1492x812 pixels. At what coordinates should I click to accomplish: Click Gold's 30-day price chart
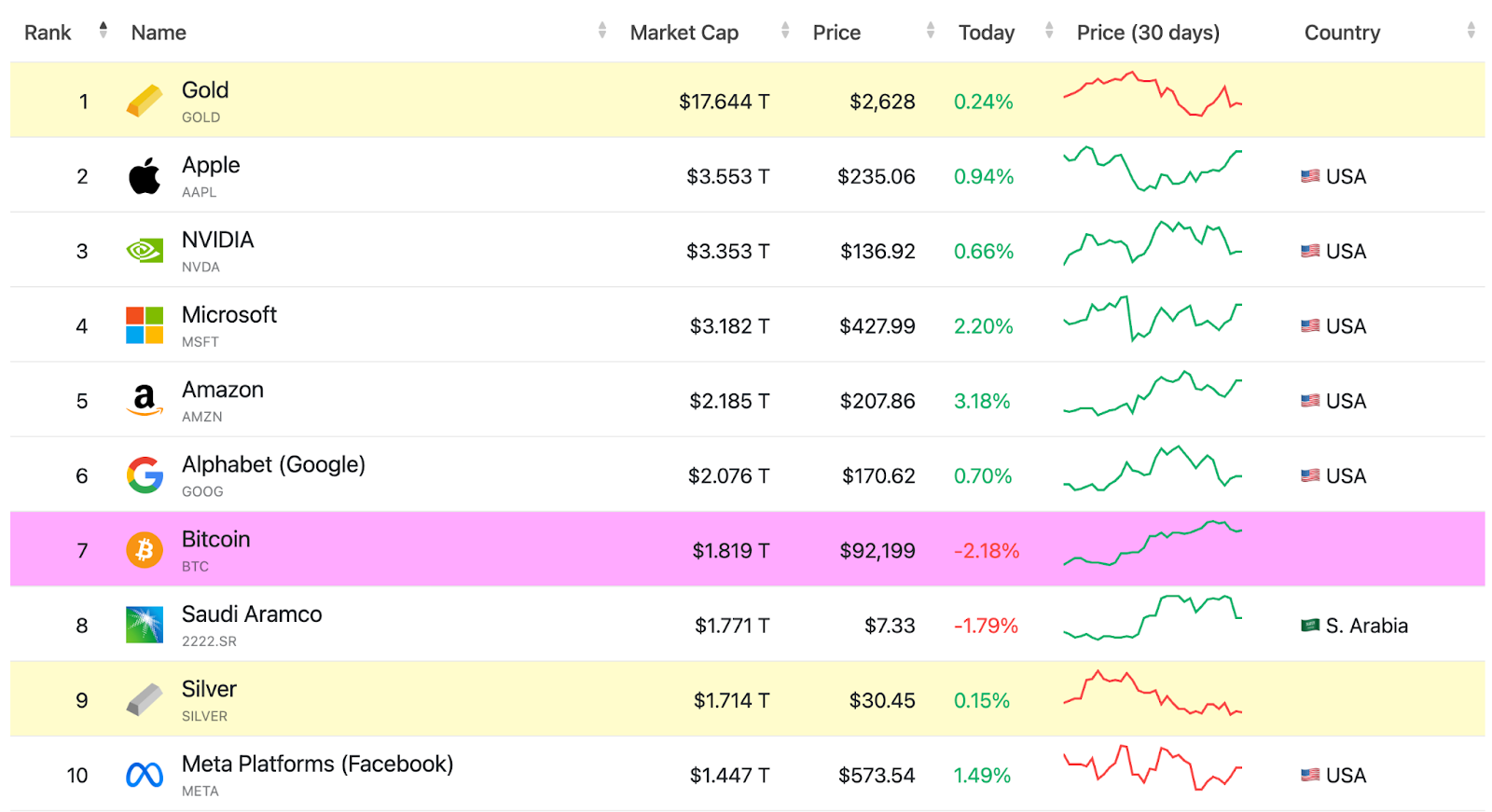tap(1153, 93)
